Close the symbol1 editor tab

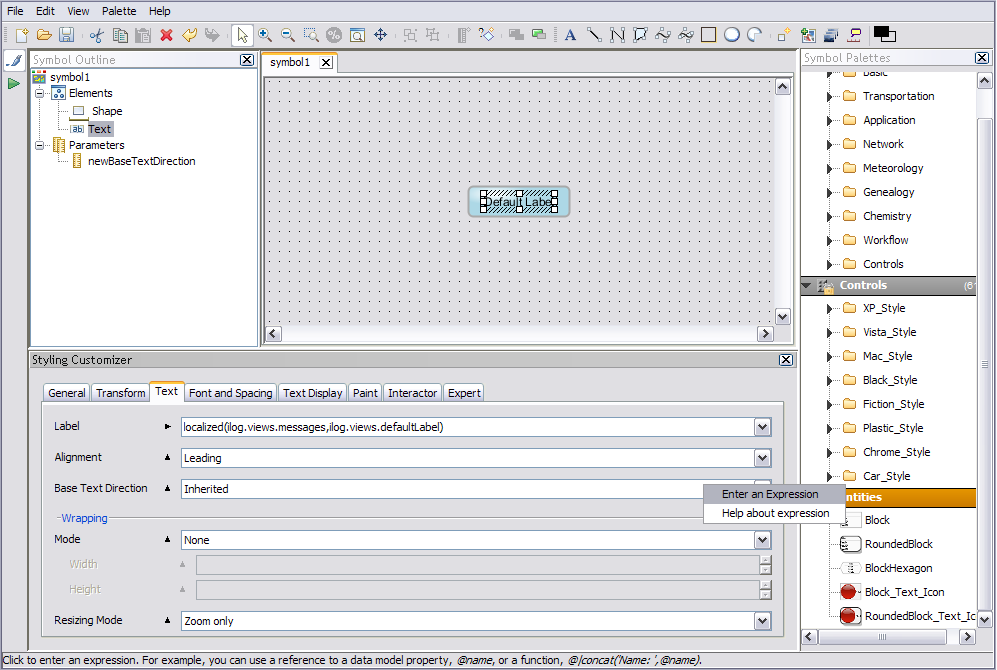[x=326, y=63]
